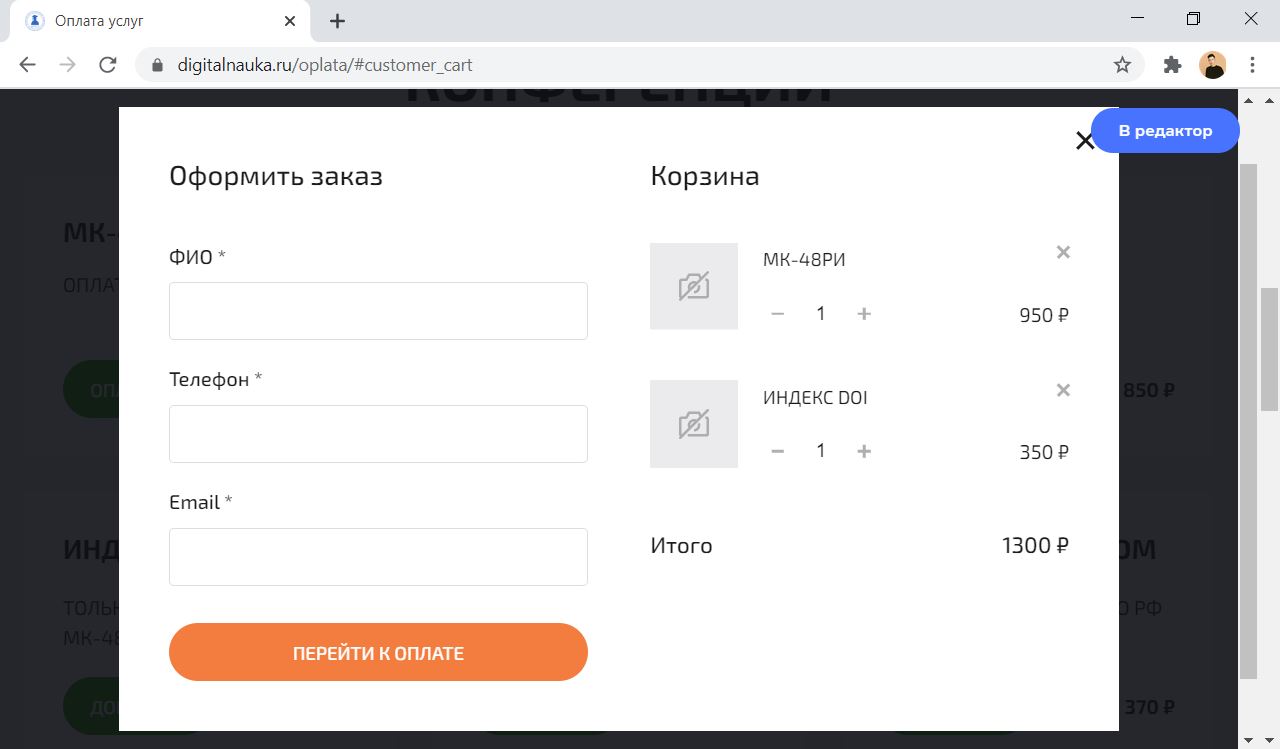Click the ИНДЕКС DOI product image placeholder

click(x=694, y=424)
